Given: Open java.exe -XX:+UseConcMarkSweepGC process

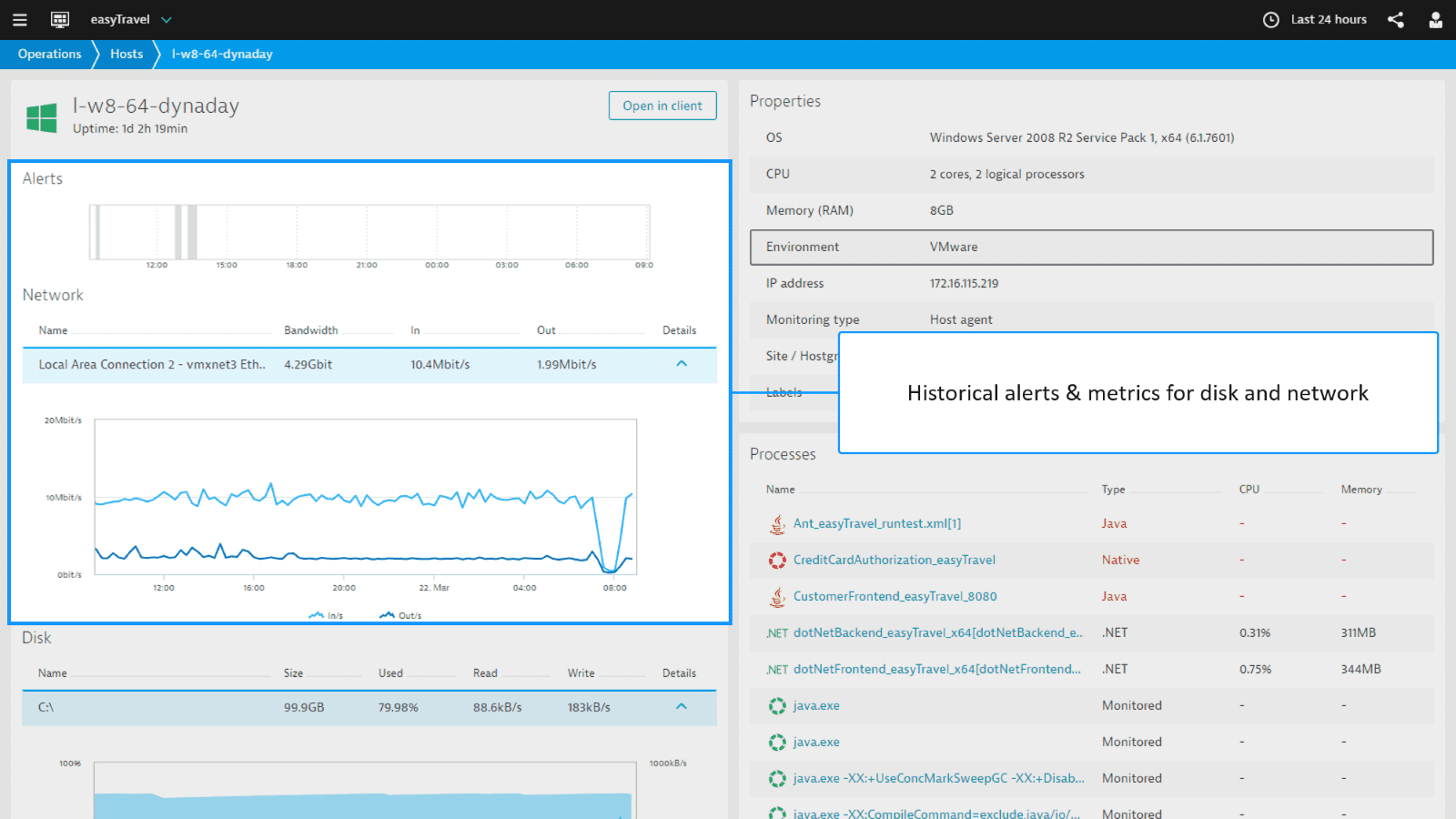Looking at the screenshot, I should pos(939,778).
